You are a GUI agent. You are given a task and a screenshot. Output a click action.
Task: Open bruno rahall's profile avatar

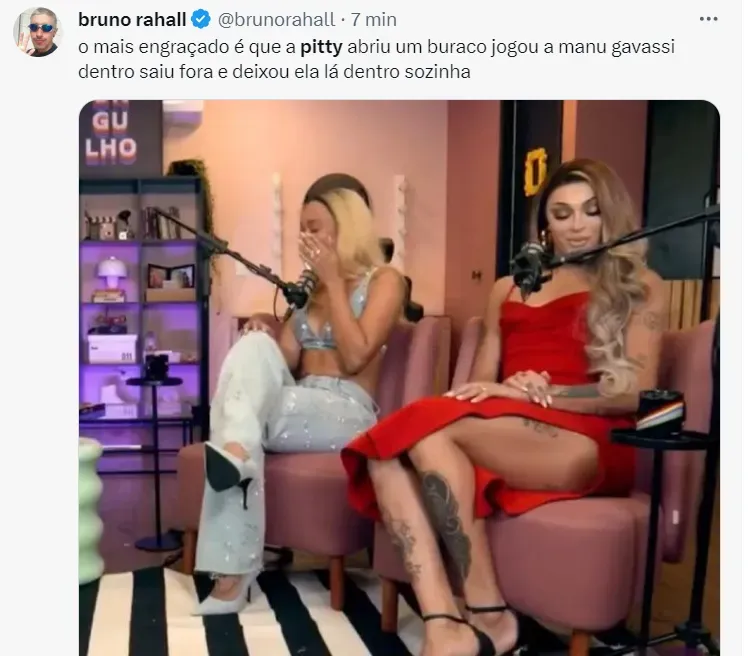point(37,32)
